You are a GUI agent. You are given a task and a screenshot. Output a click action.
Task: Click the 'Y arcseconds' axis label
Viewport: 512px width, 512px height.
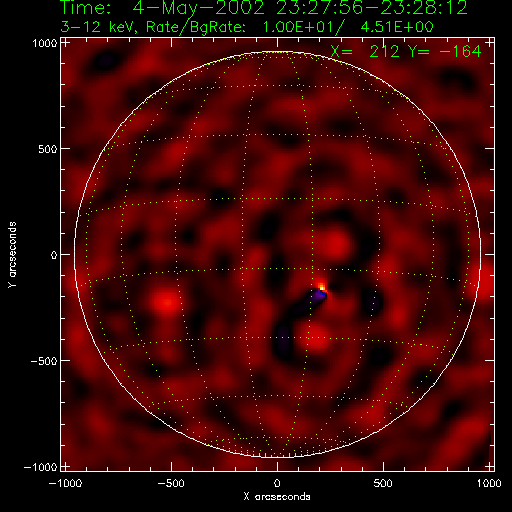click(12, 254)
